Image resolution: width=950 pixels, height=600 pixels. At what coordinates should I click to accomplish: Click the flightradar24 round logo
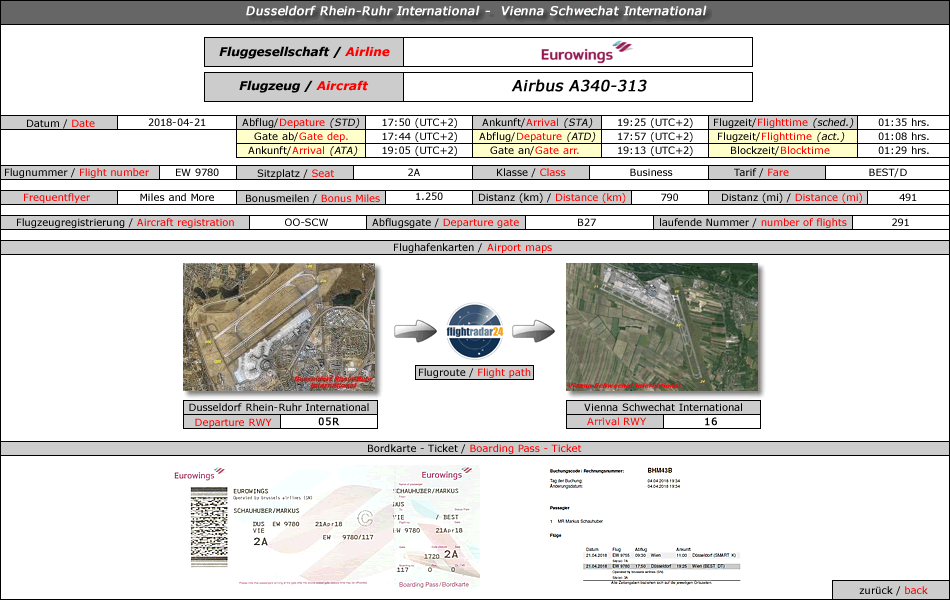(x=475, y=331)
